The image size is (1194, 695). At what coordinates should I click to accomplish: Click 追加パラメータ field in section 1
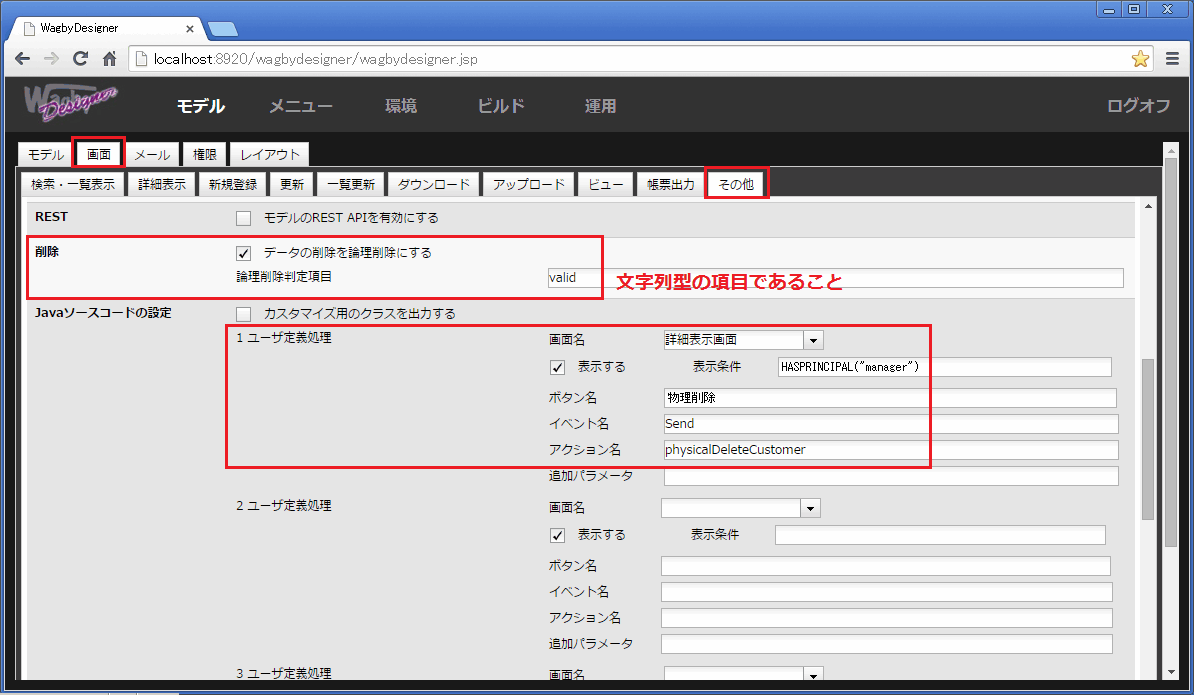point(891,476)
